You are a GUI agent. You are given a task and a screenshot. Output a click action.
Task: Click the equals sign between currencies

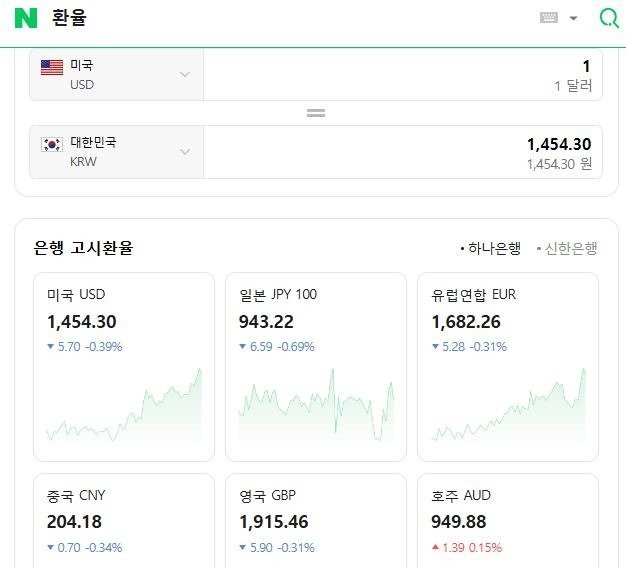316,113
